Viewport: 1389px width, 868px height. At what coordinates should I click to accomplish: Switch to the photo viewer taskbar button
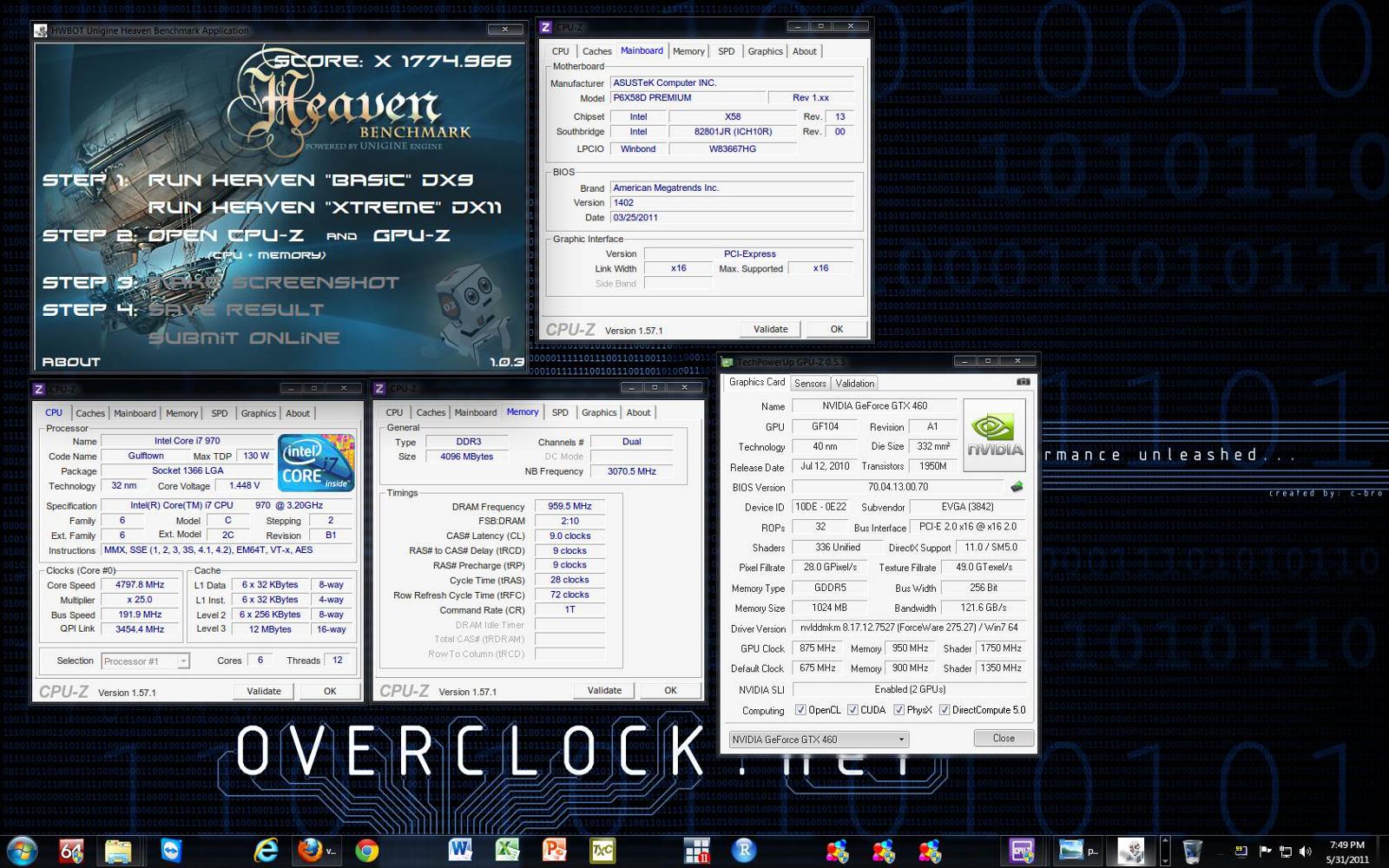click(x=1078, y=851)
